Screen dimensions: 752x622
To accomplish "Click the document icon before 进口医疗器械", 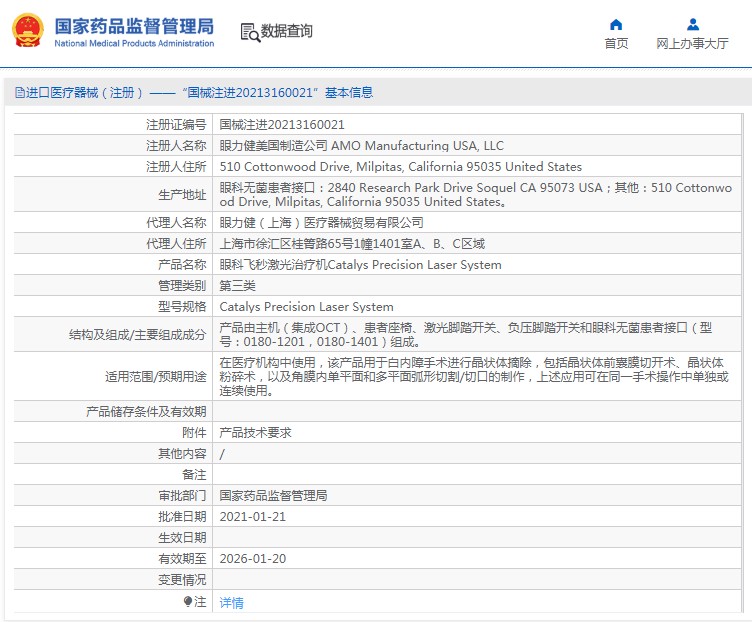I will tap(20, 93).
